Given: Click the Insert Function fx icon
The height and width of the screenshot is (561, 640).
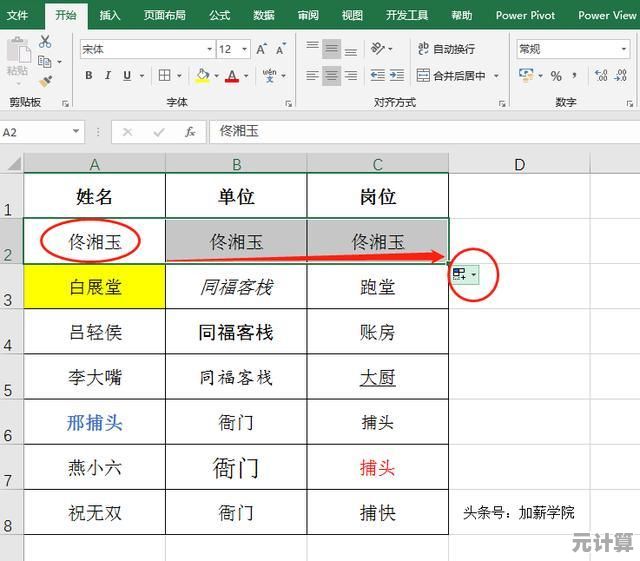Looking at the screenshot, I should pyautogui.click(x=190, y=132).
